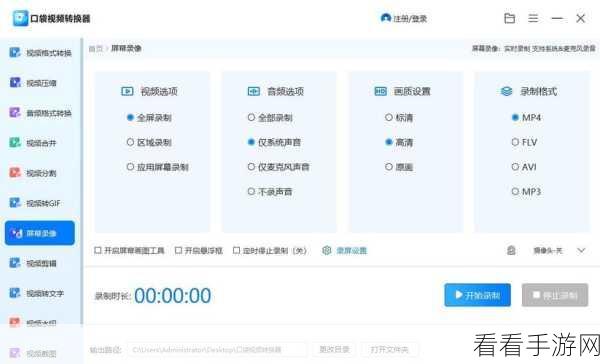Select 不录声音 audio option

tap(270, 191)
